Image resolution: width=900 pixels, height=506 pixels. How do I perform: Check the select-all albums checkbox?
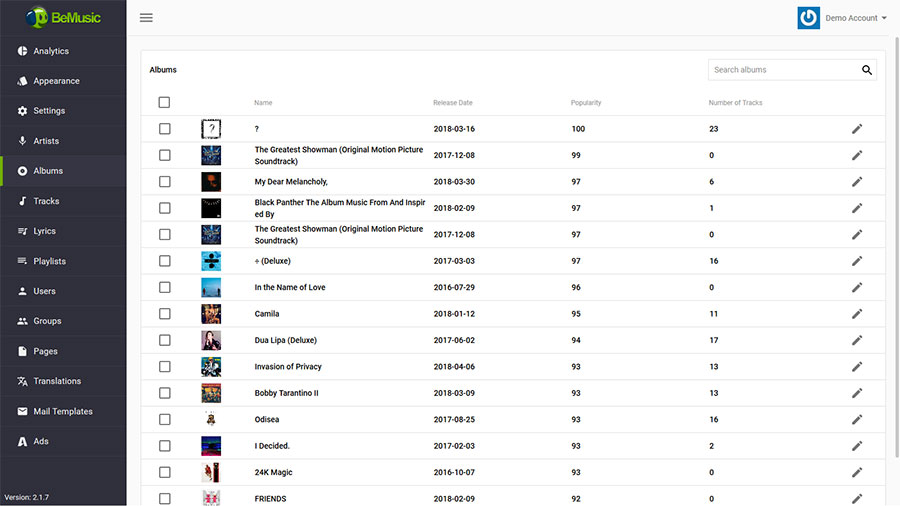(x=164, y=102)
